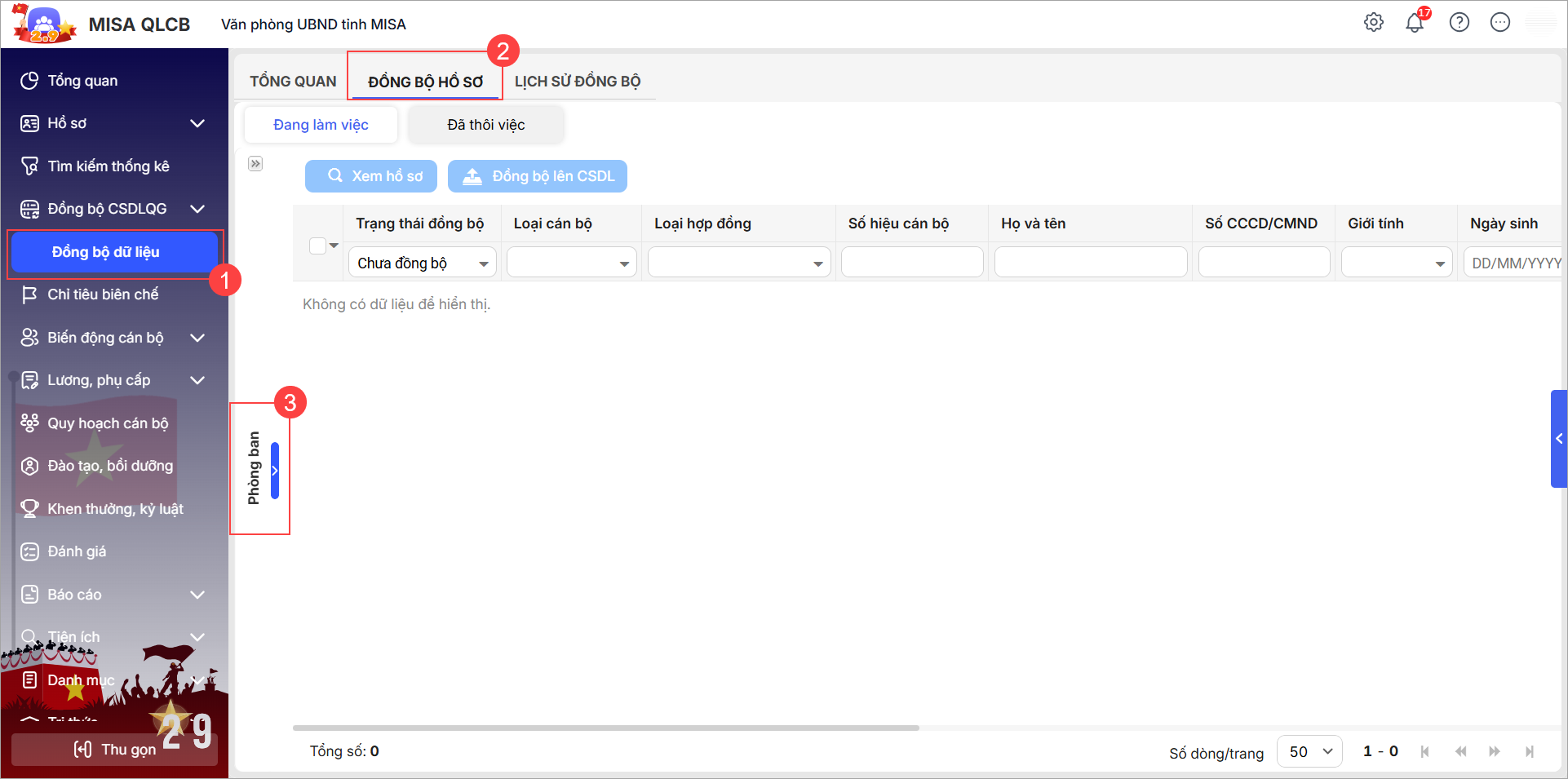Switch to Đang làm việc status
The width and height of the screenshot is (1568, 779).
(x=321, y=125)
